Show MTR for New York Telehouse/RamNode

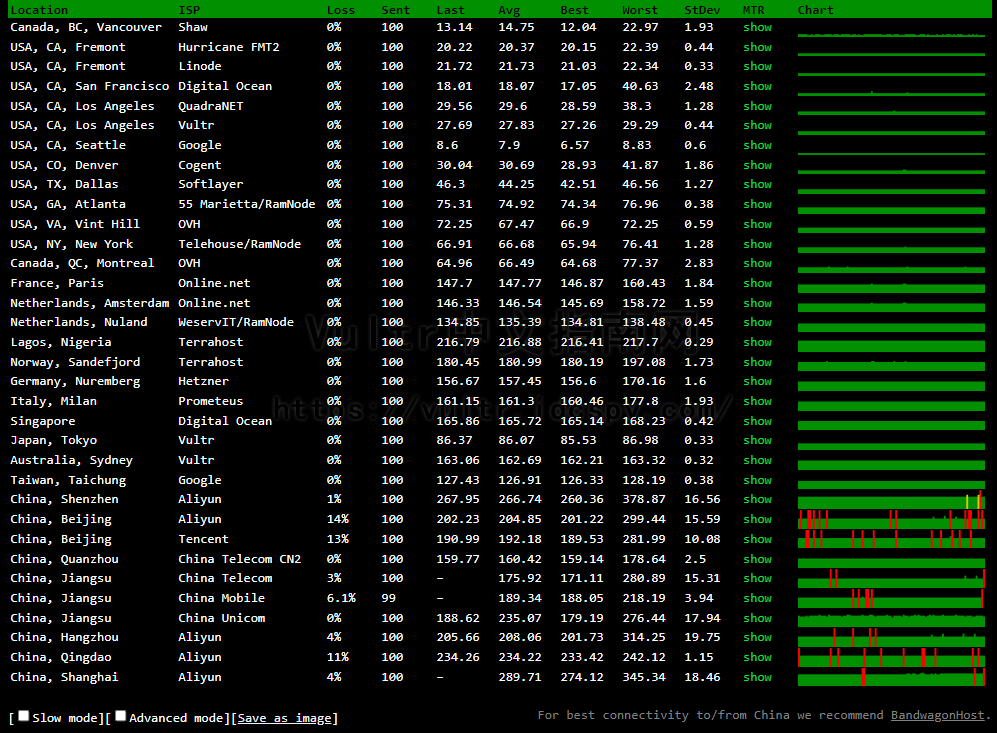point(757,244)
